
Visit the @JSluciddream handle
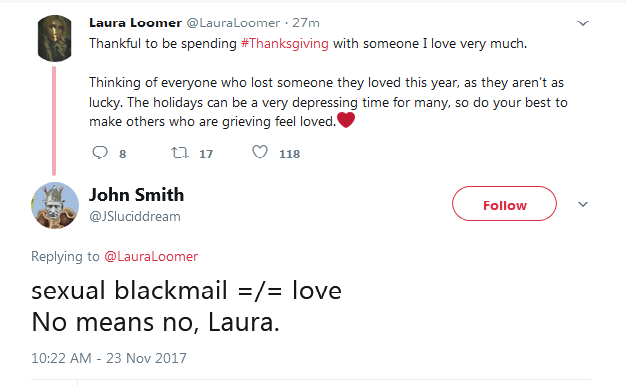135,216
